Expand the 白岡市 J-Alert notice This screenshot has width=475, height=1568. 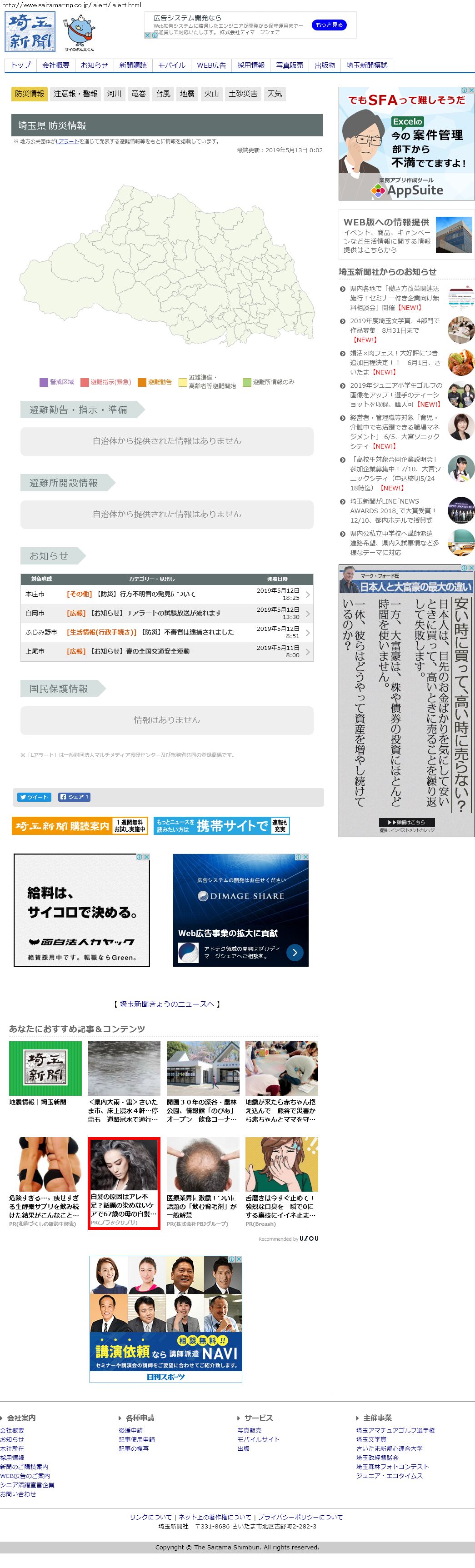coord(308,614)
